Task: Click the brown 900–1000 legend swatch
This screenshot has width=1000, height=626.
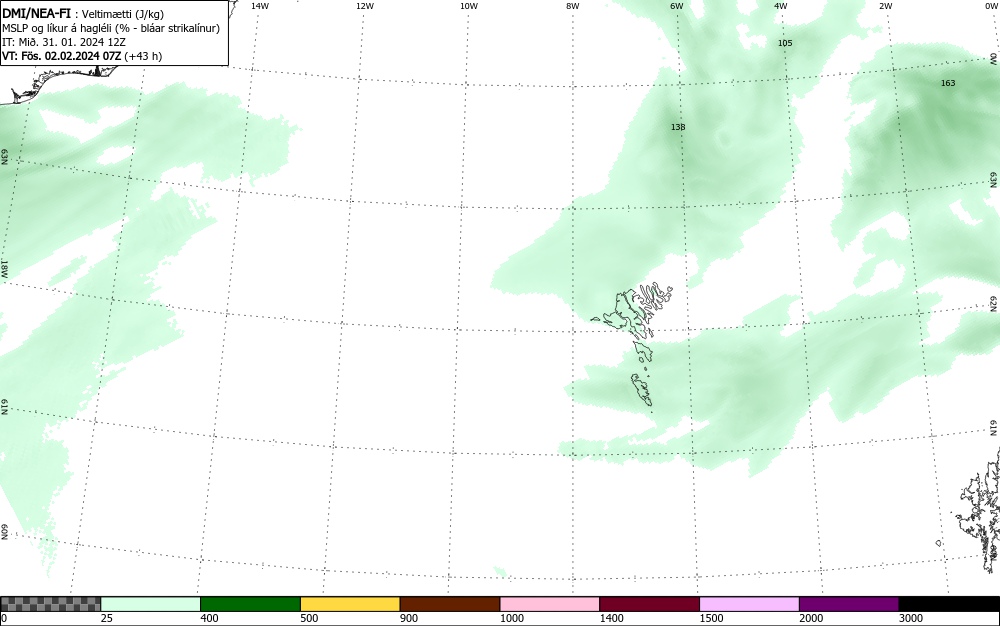Action: click(450, 604)
